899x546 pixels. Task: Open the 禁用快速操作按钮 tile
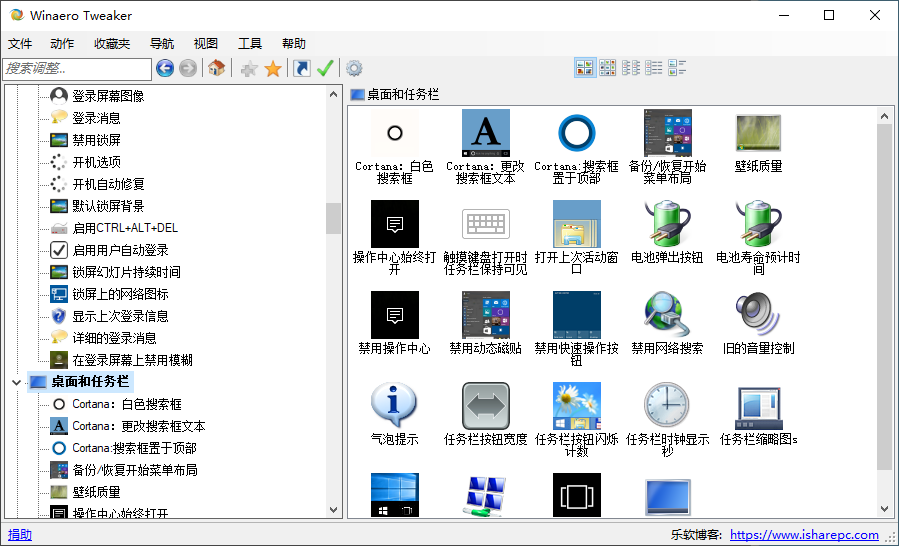(x=576, y=329)
